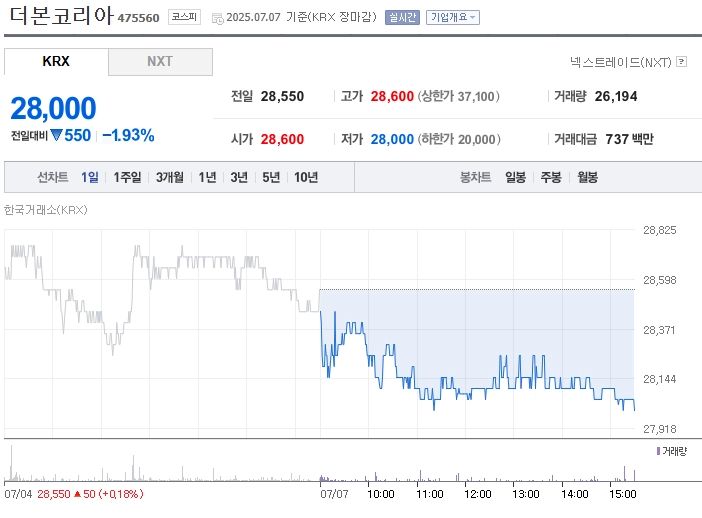
Task: Select the 3개월 line chart period
Action: click(170, 177)
